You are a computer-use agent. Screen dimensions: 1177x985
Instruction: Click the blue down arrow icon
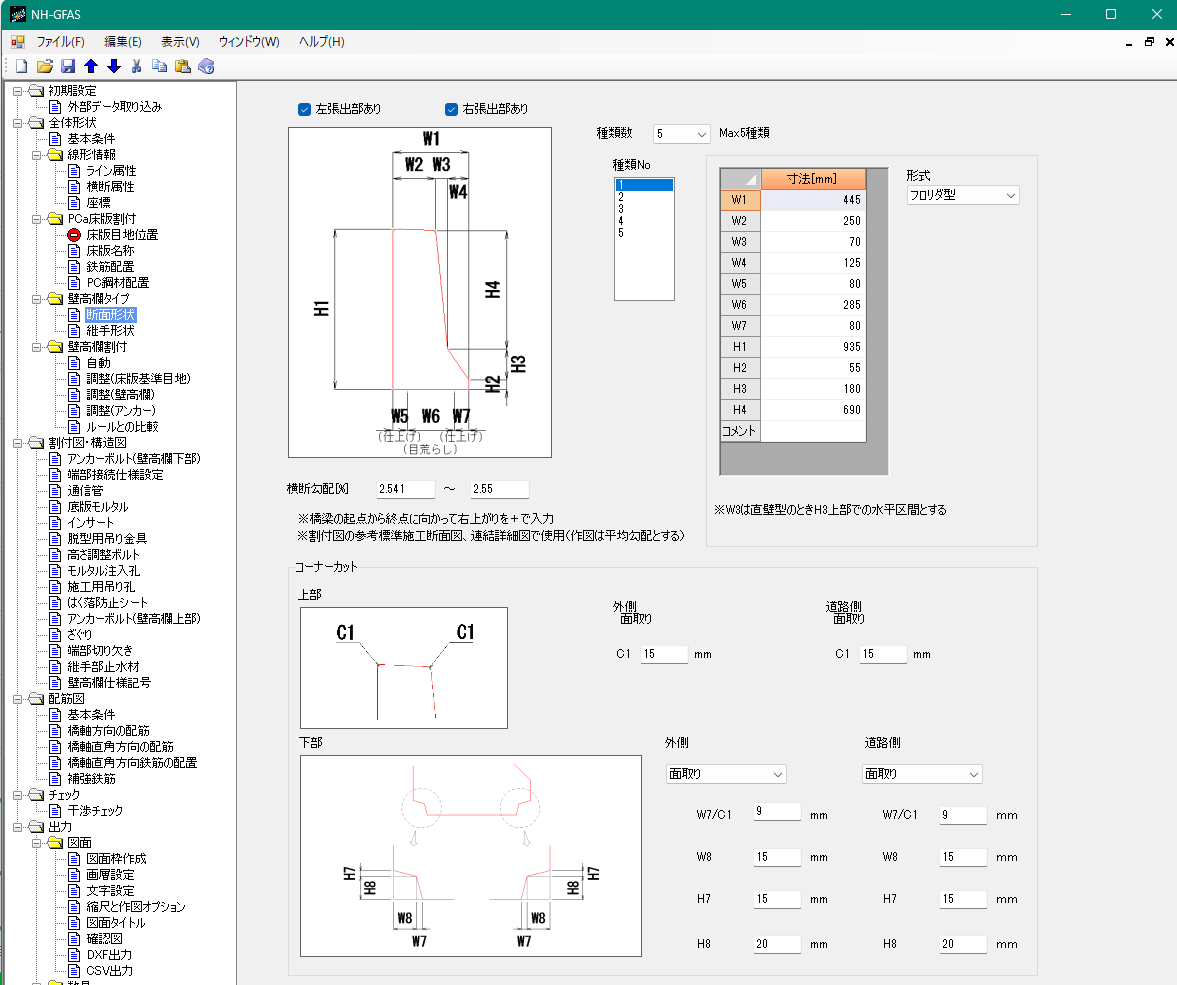click(x=114, y=66)
